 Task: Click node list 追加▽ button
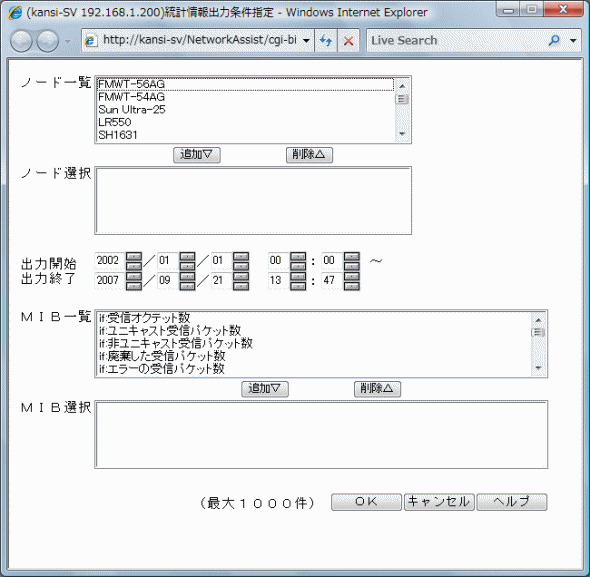(x=196, y=155)
